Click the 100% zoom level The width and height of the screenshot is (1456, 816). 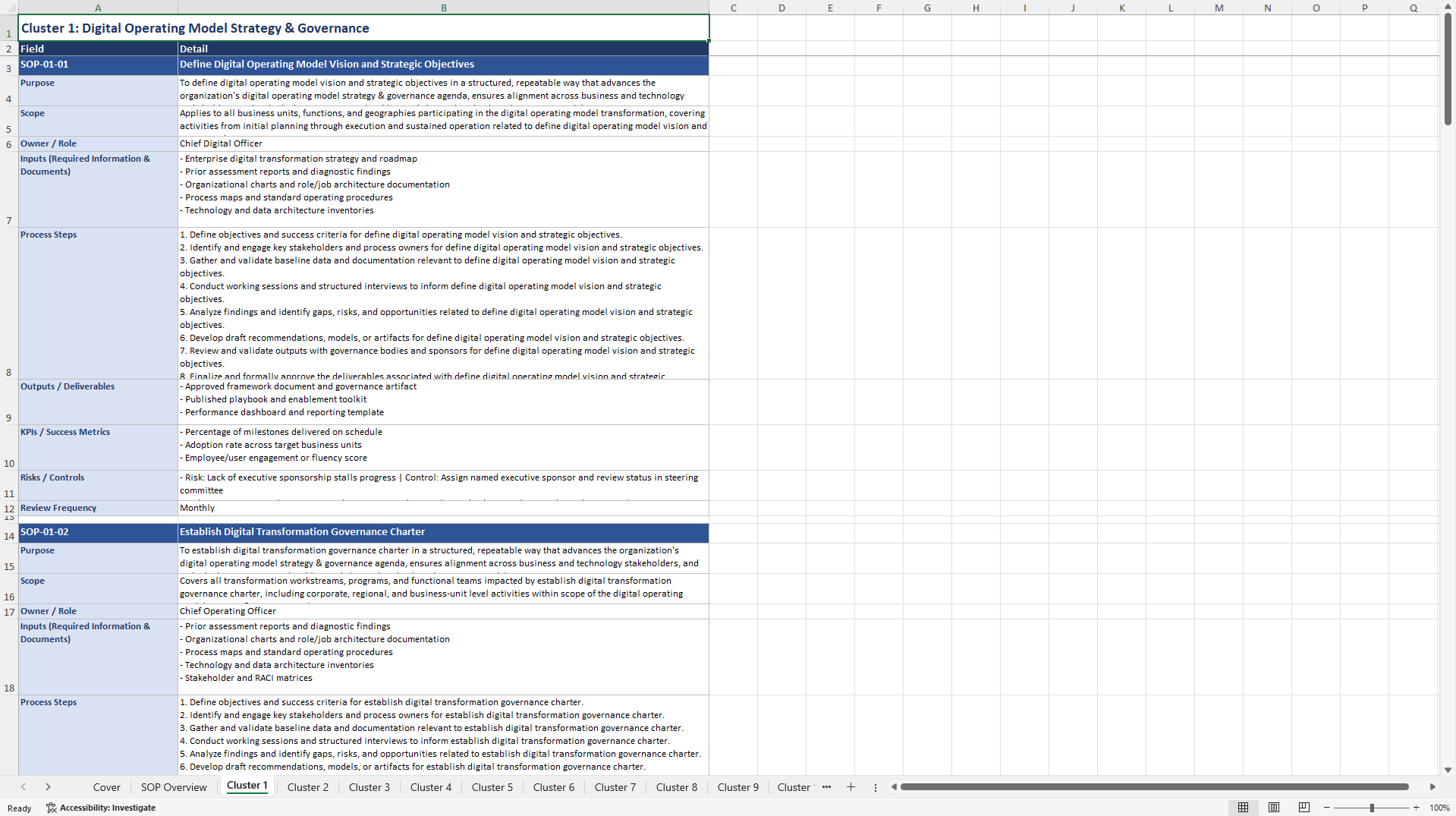[1439, 808]
